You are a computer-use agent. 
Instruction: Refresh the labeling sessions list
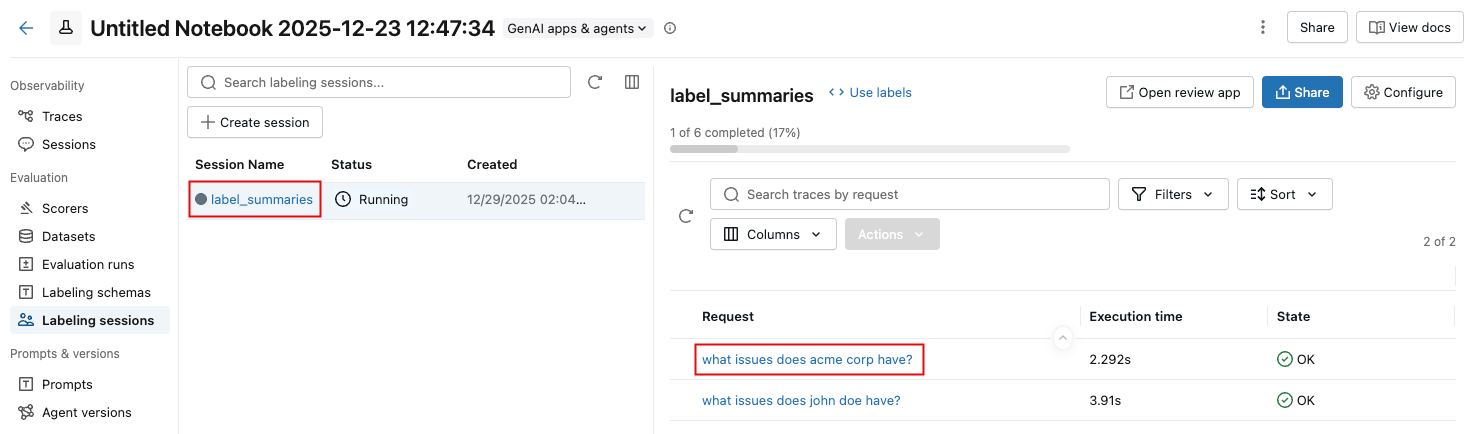pyautogui.click(x=595, y=82)
